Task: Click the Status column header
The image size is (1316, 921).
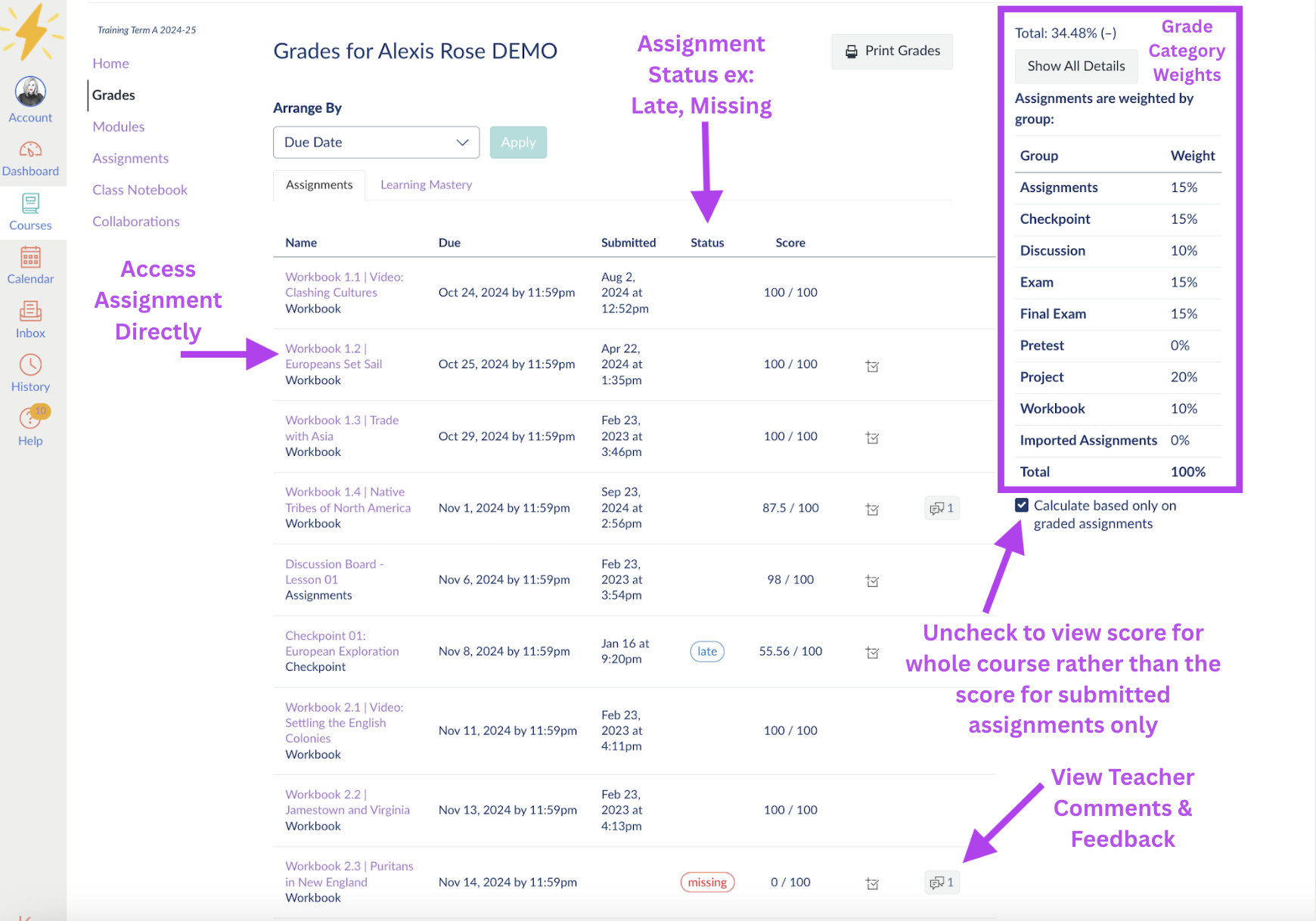Action: [x=707, y=243]
